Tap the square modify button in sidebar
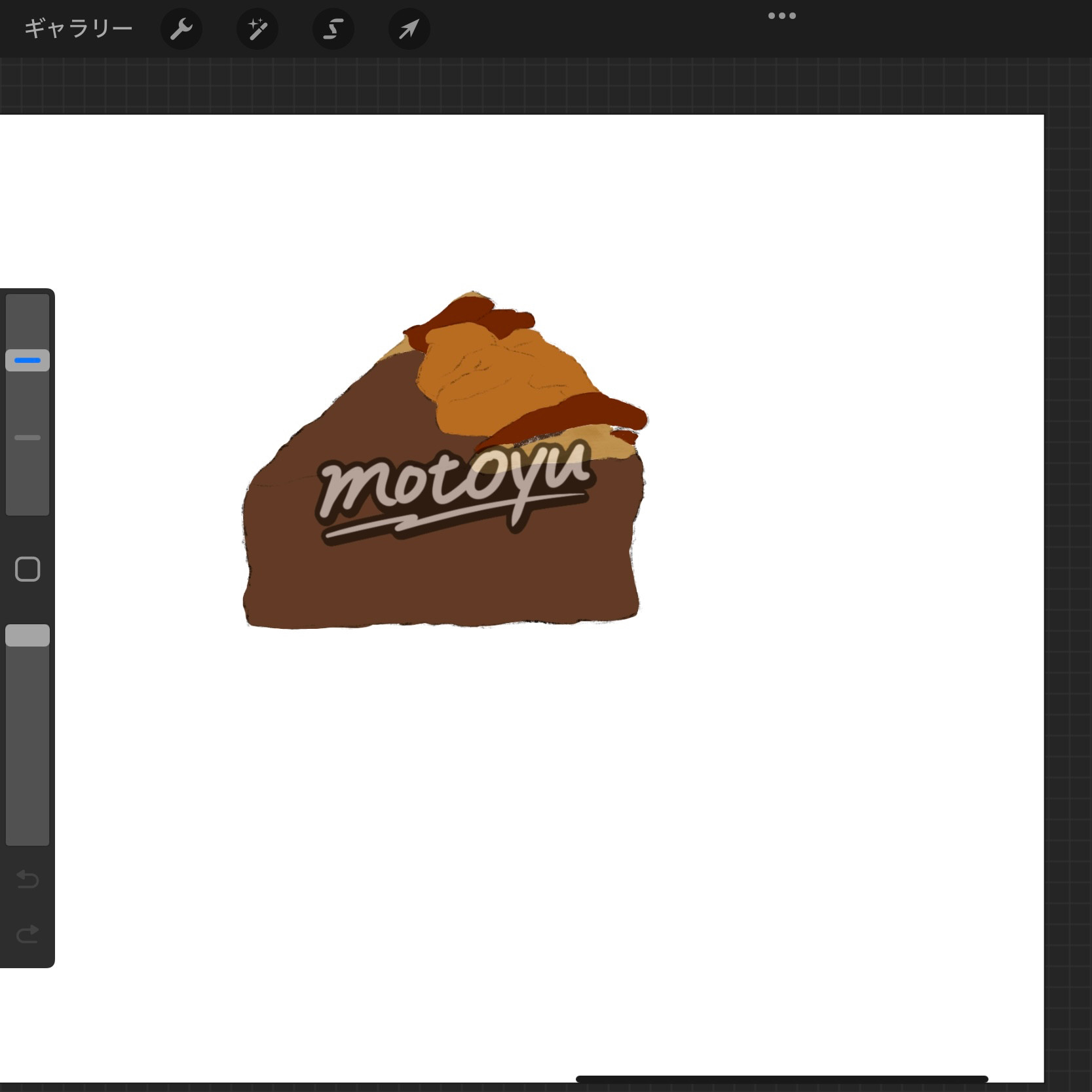Viewport: 1092px width, 1092px height. [x=28, y=569]
